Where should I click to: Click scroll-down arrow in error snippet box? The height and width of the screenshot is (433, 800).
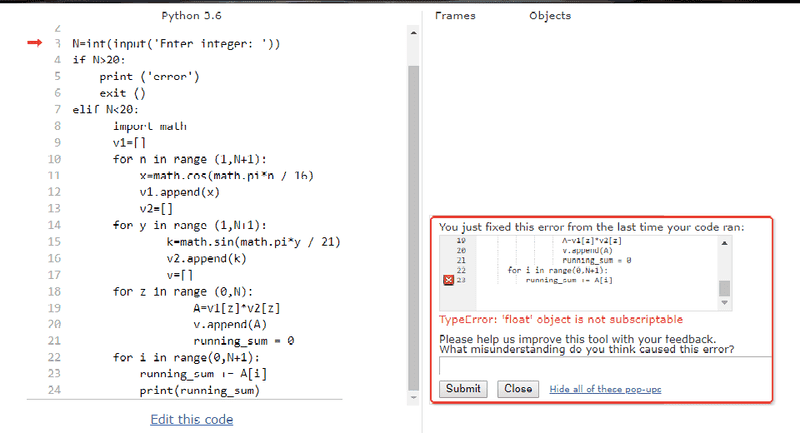click(x=724, y=303)
